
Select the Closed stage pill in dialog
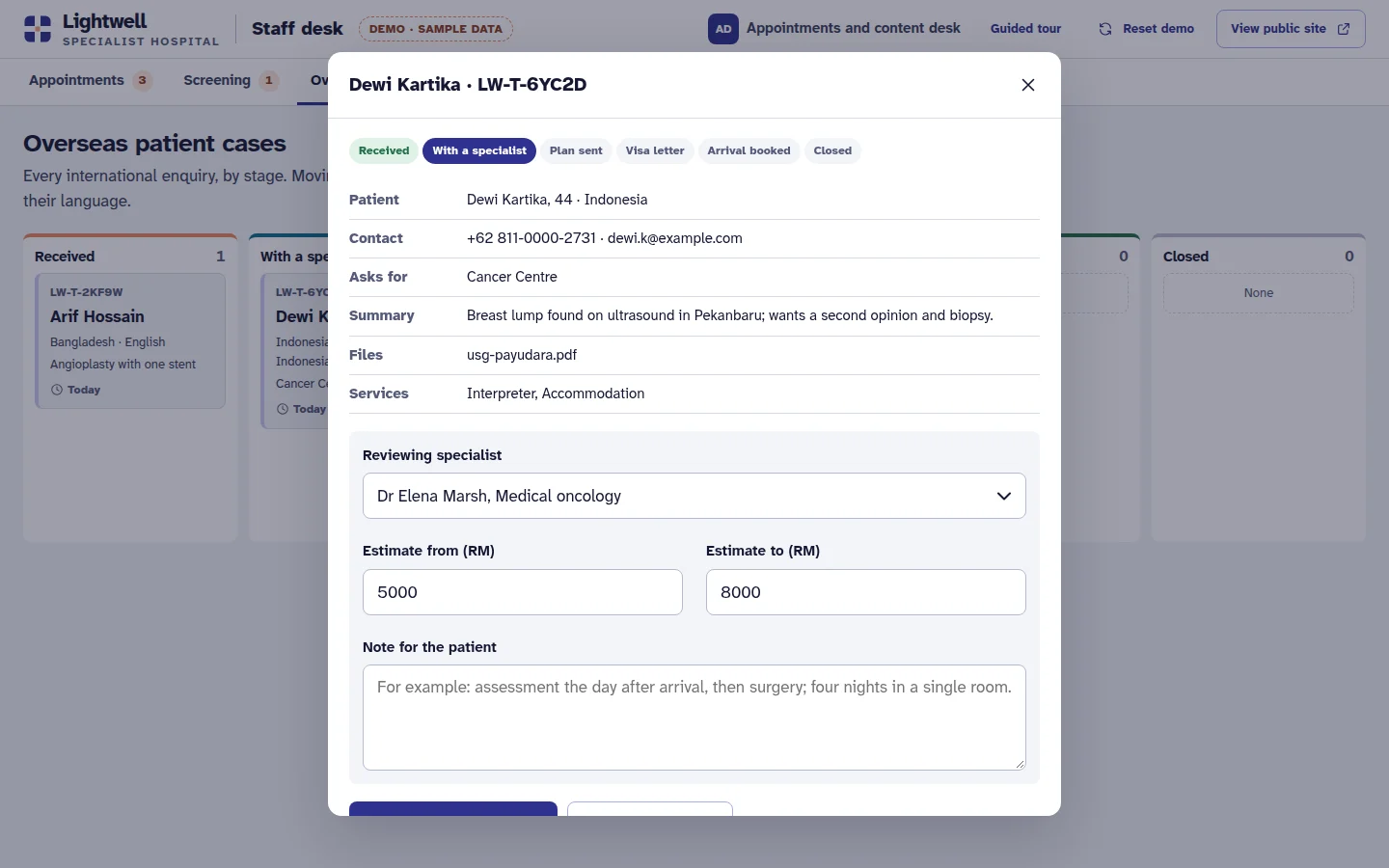[x=832, y=150]
